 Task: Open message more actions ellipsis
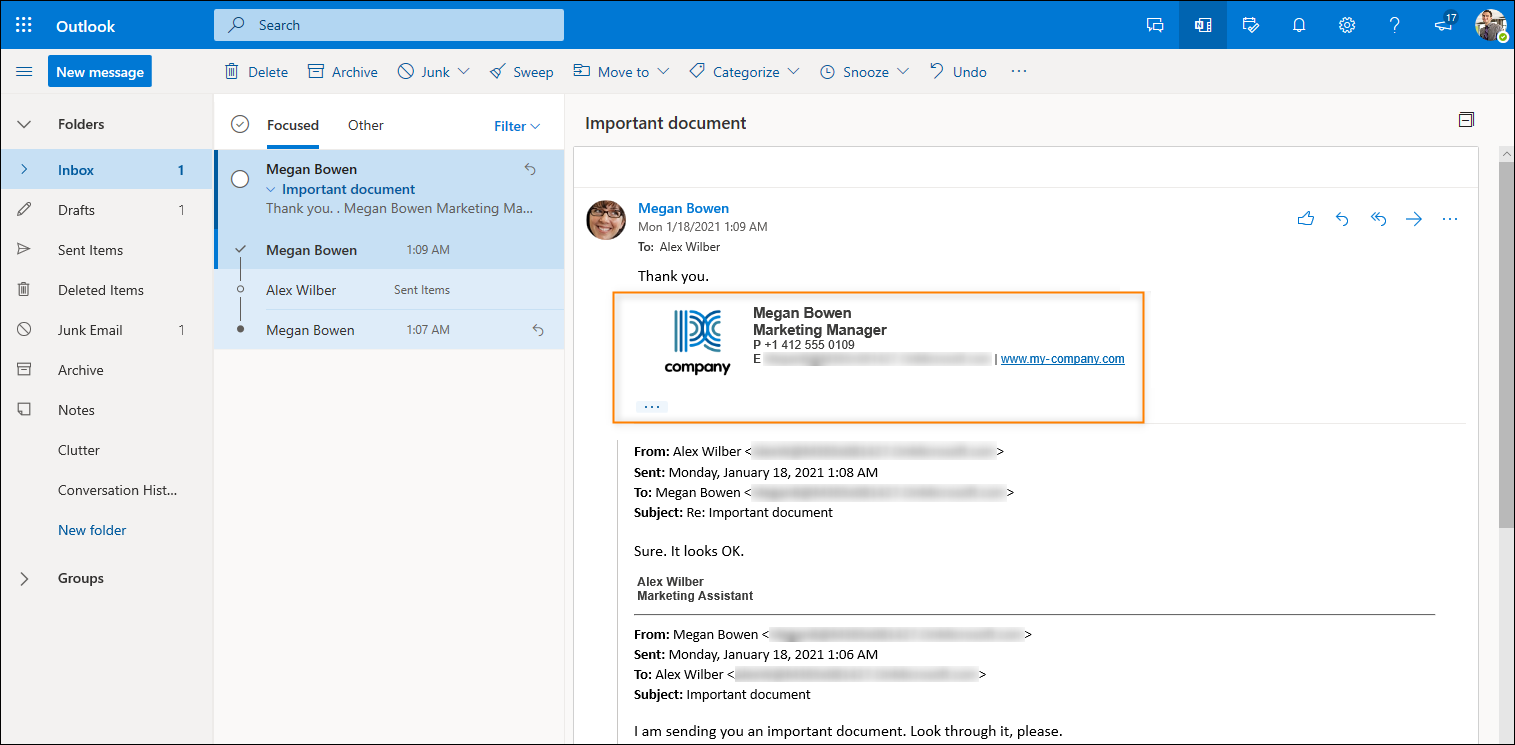click(x=1450, y=219)
